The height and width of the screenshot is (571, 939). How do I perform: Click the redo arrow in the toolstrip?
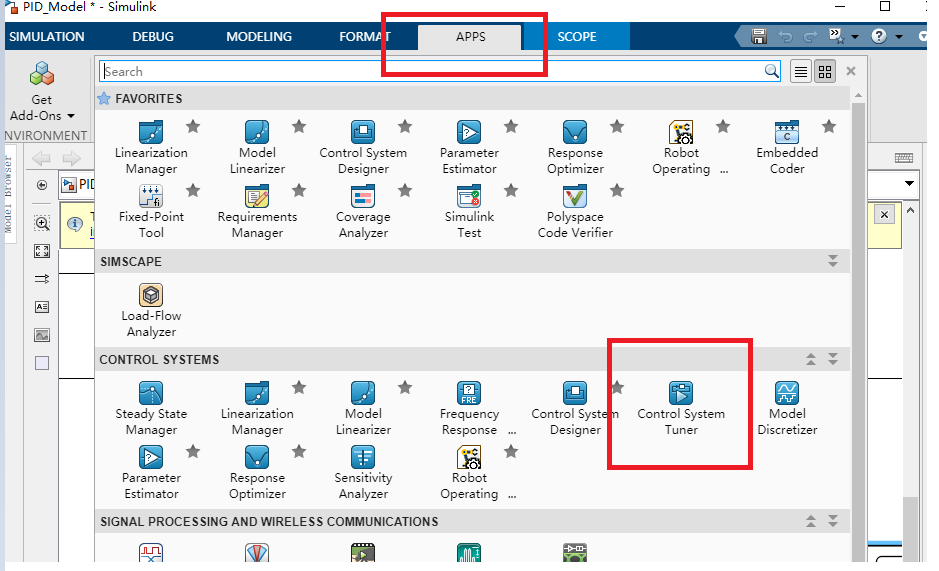tap(810, 37)
